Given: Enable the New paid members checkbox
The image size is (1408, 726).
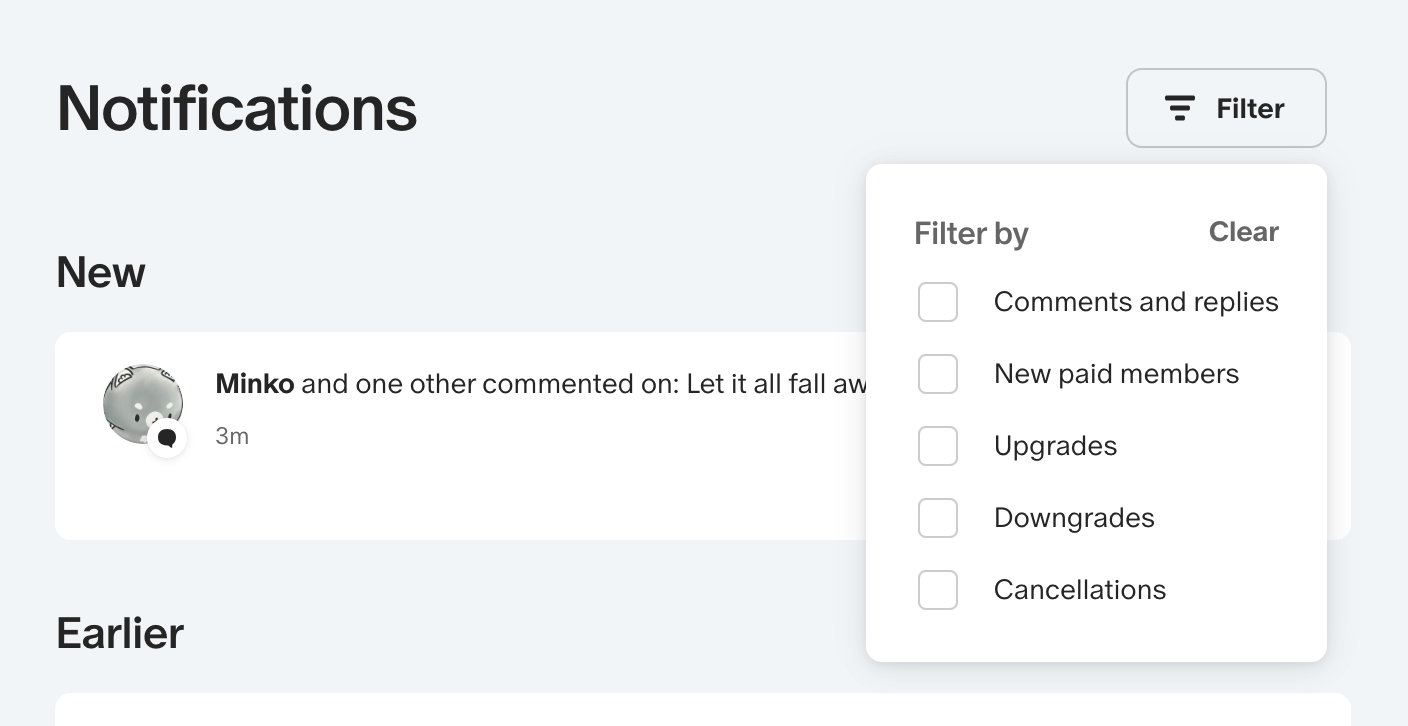Looking at the screenshot, I should tap(938, 374).
